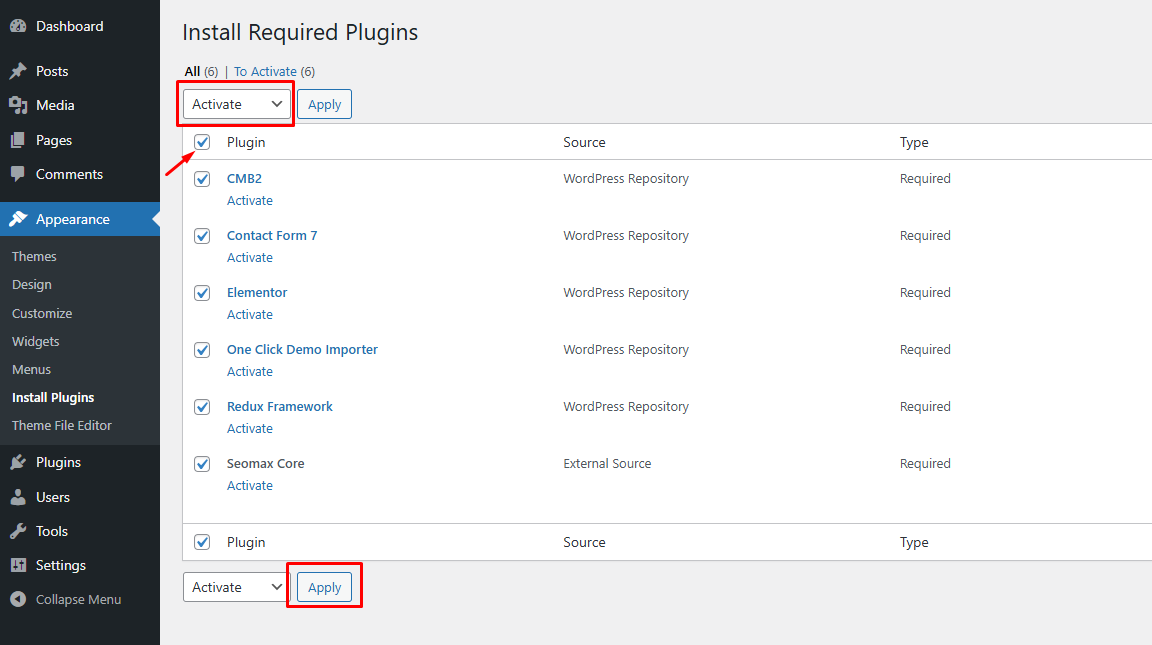Toggle the select-all checkbox in the table footer

(x=202, y=542)
